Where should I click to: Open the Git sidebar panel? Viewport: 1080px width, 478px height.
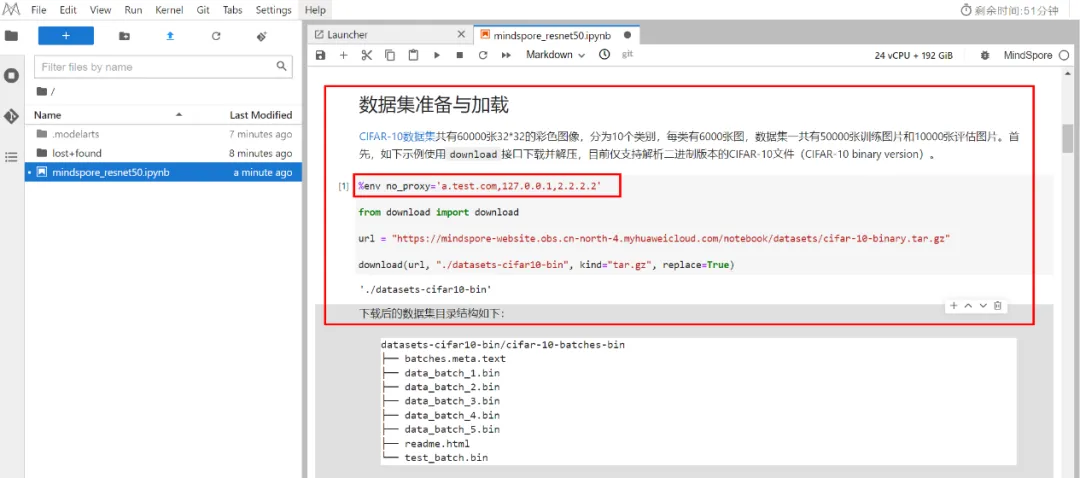pos(12,116)
